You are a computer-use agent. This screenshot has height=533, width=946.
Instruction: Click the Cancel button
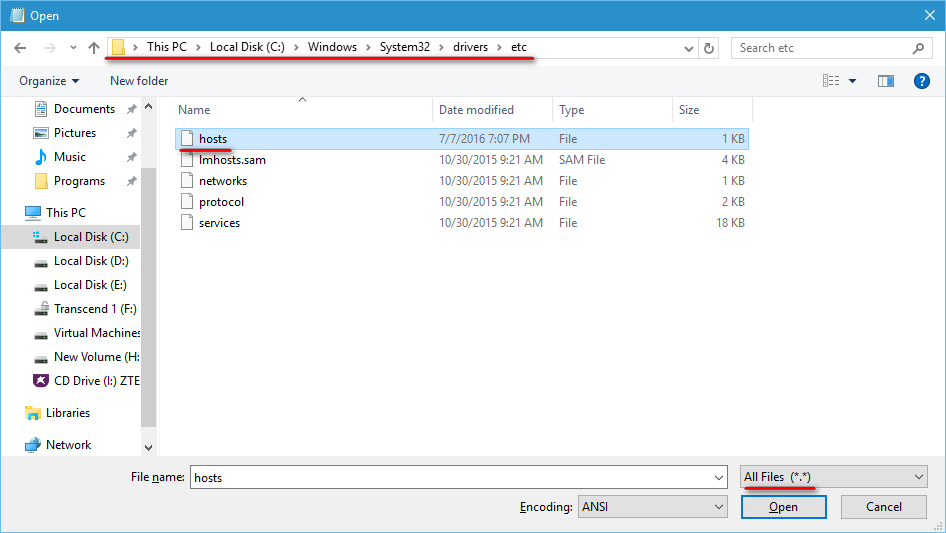click(884, 507)
